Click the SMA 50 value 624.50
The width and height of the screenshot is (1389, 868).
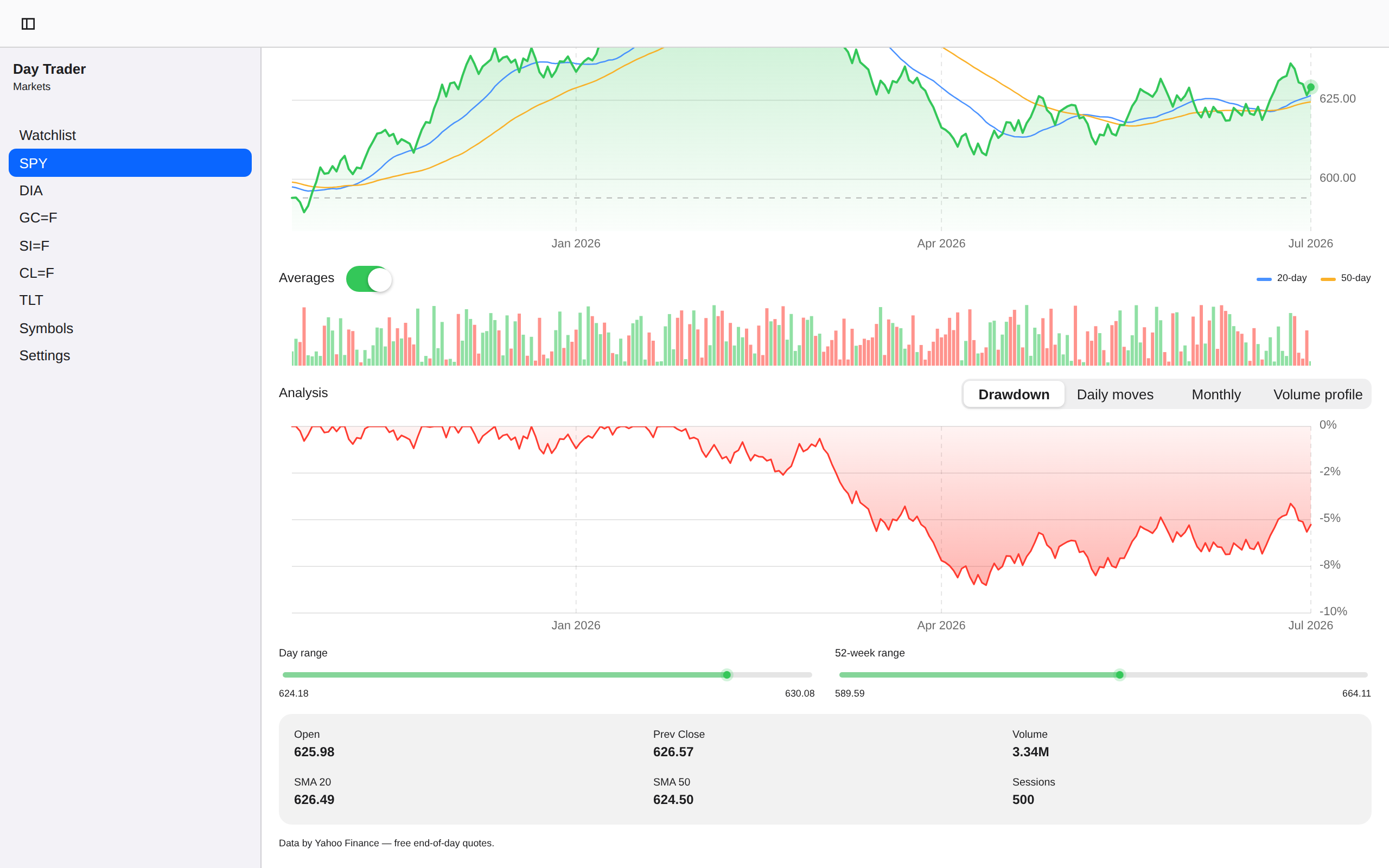(x=673, y=800)
